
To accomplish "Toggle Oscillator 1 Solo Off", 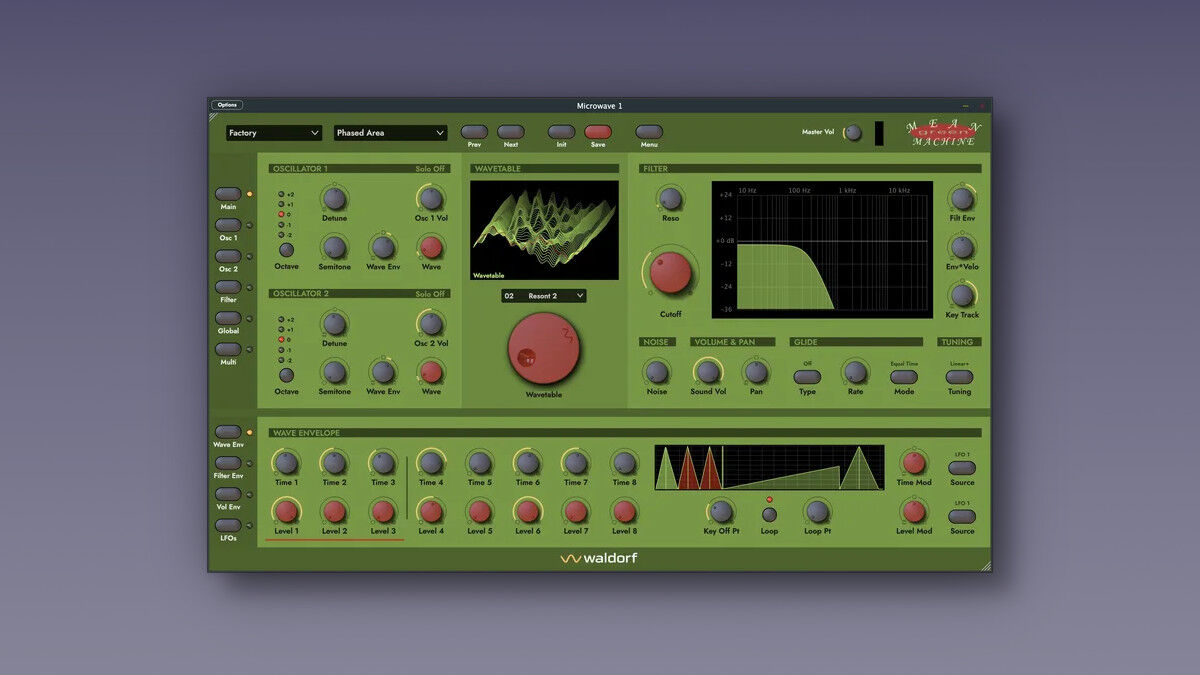I will tap(431, 169).
